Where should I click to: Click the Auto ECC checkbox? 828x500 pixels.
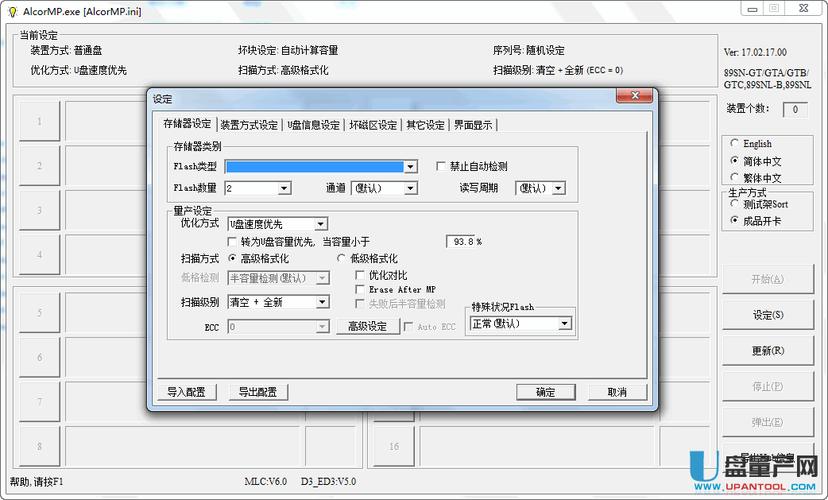click(408, 327)
